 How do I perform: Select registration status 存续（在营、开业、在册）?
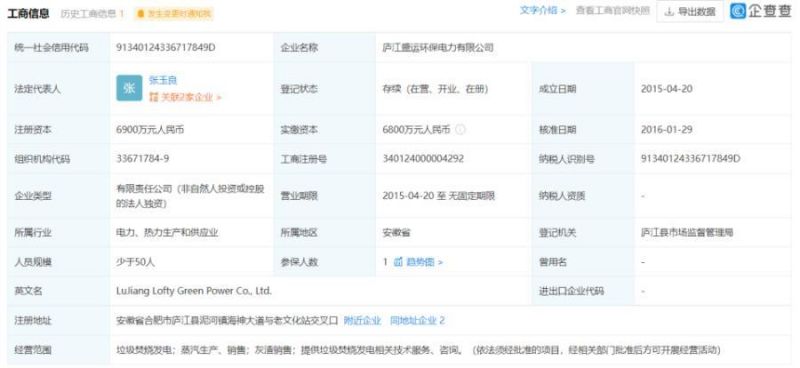(x=435, y=89)
